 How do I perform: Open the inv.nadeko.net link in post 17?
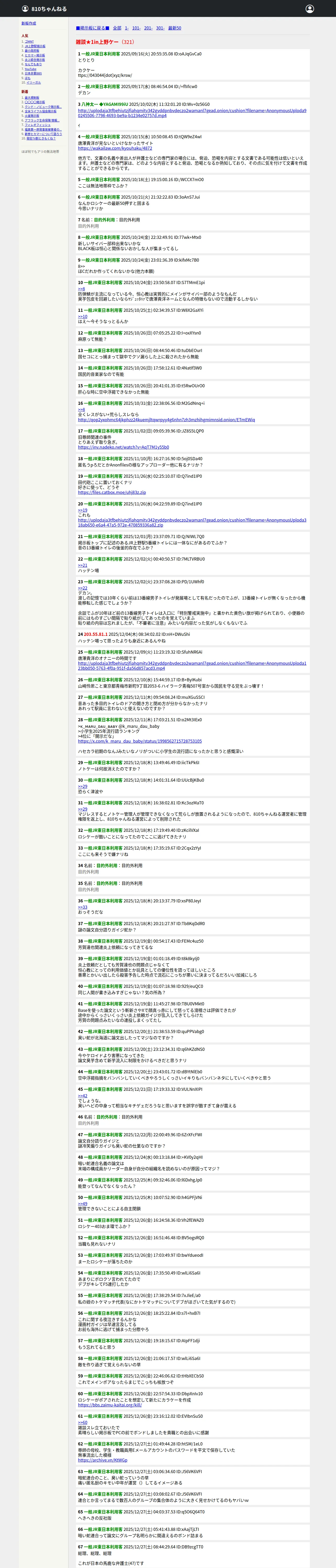click(x=123, y=447)
